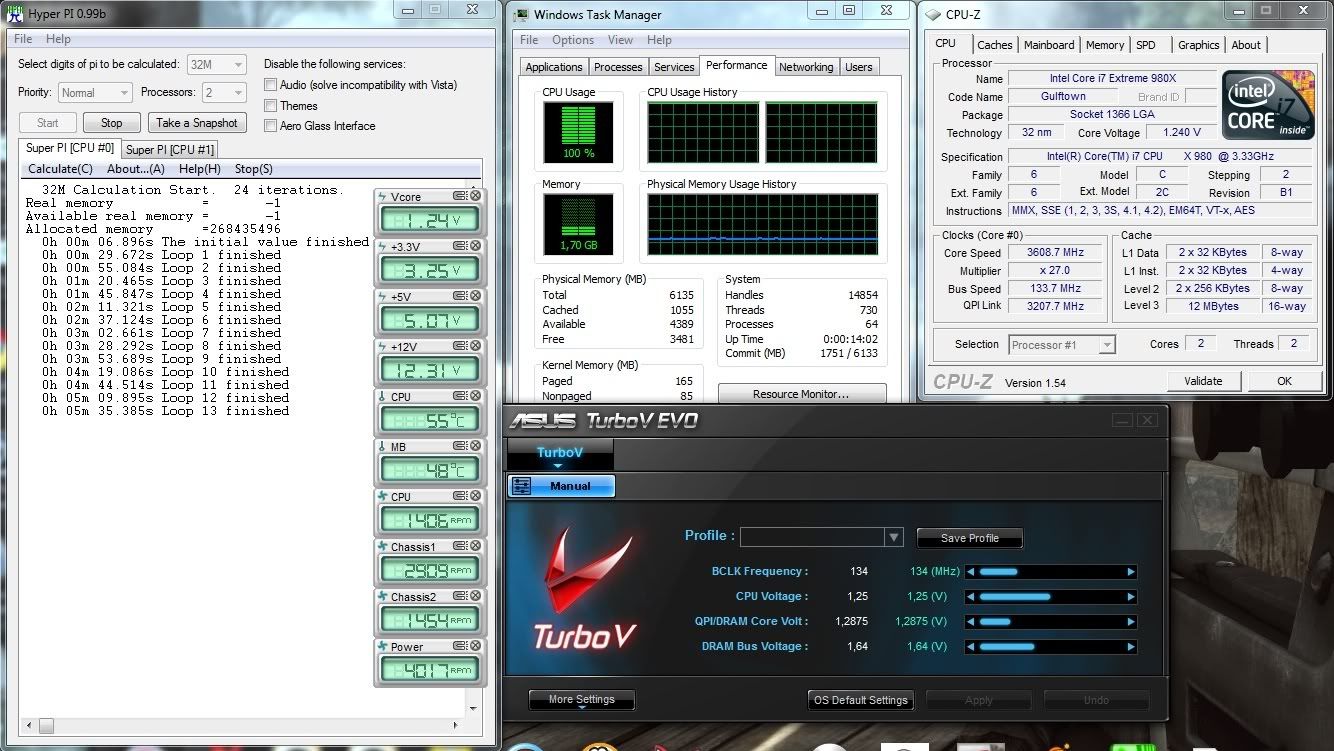
Task: Click the BCLK Frequency slider bar
Action: tap(1051, 572)
